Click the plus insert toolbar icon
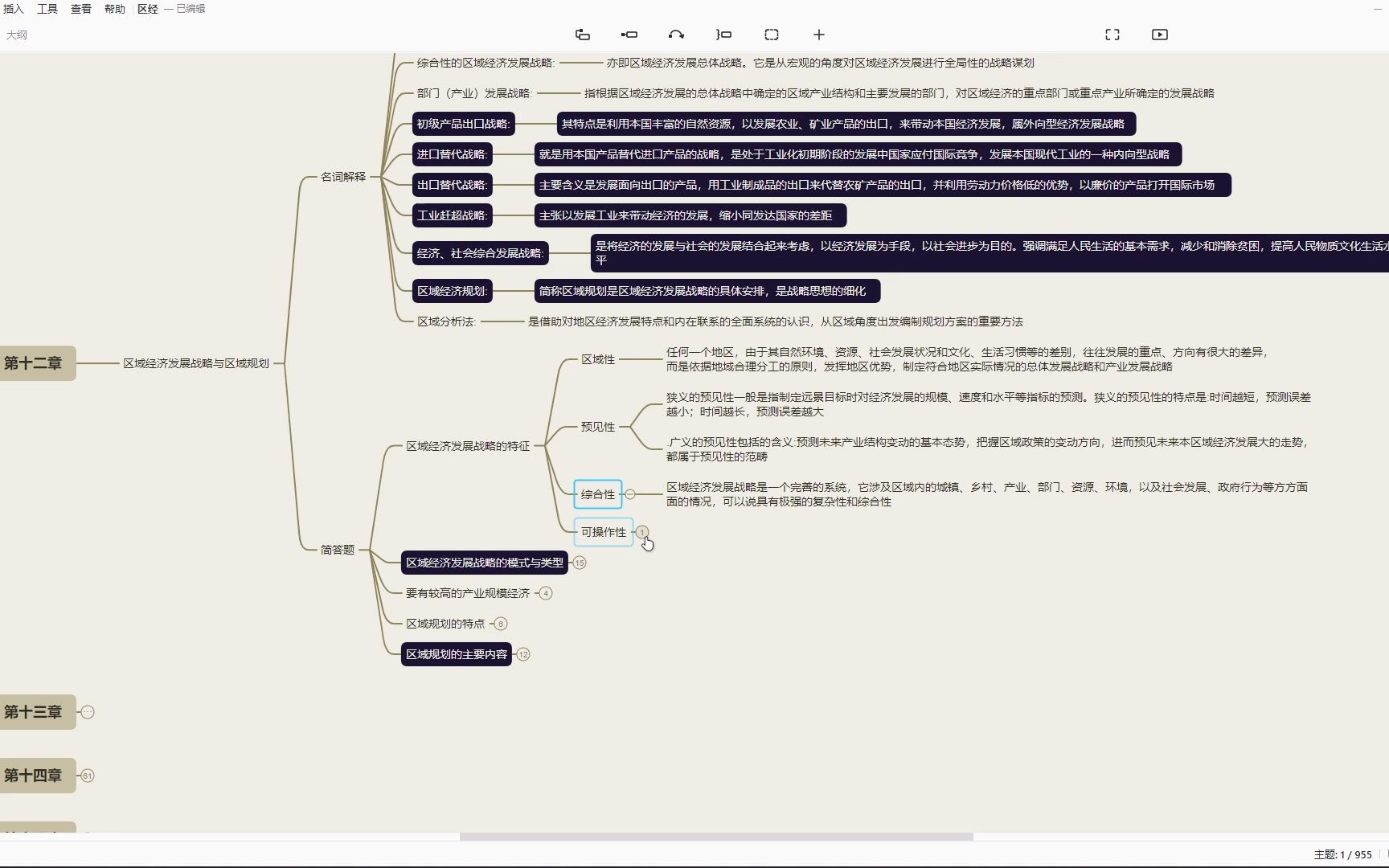Screen dimensions: 1389x868 point(819,35)
